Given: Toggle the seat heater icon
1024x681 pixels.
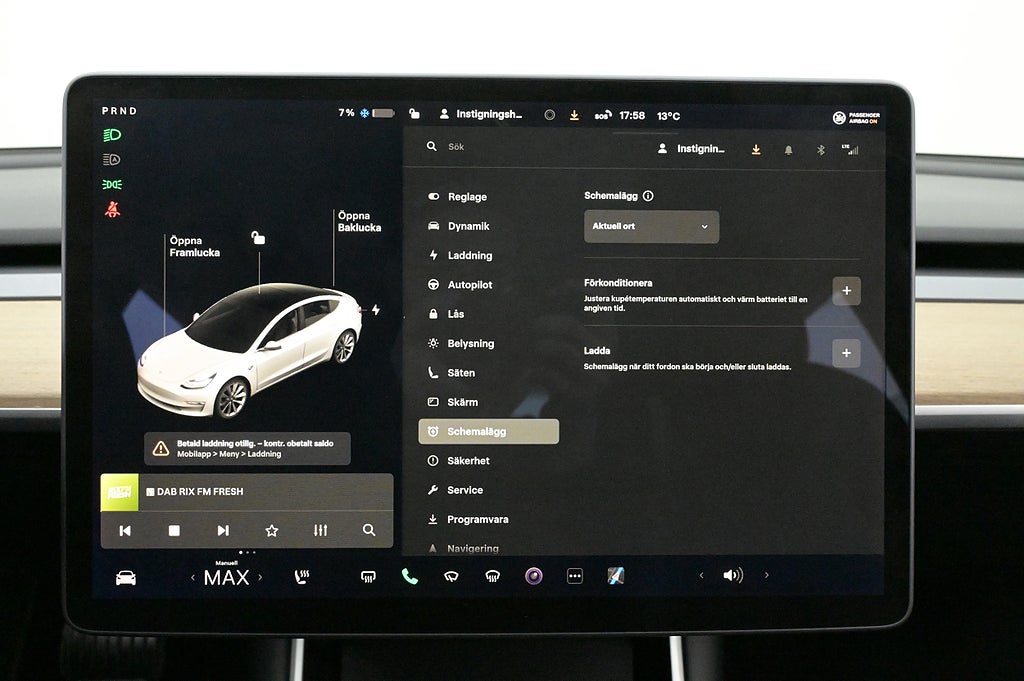Looking at the screenshot, I should [302, 576].
